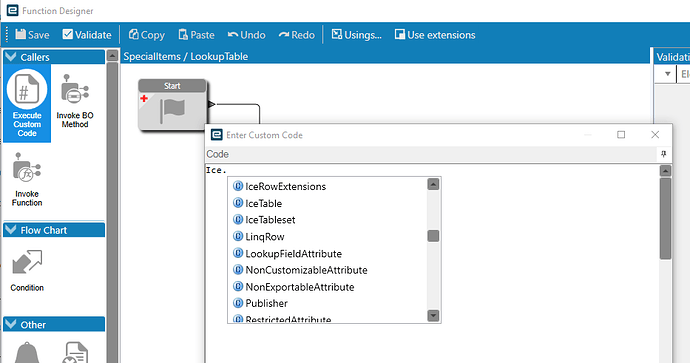The width and height of the screenshot is (690, 363).
Task: Click the Start node output arrow connector
Action: pos(212,104)
